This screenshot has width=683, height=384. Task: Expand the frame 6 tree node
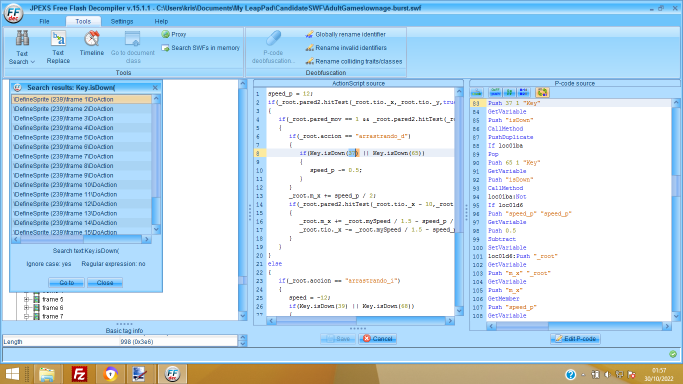(x=27, y=307)
